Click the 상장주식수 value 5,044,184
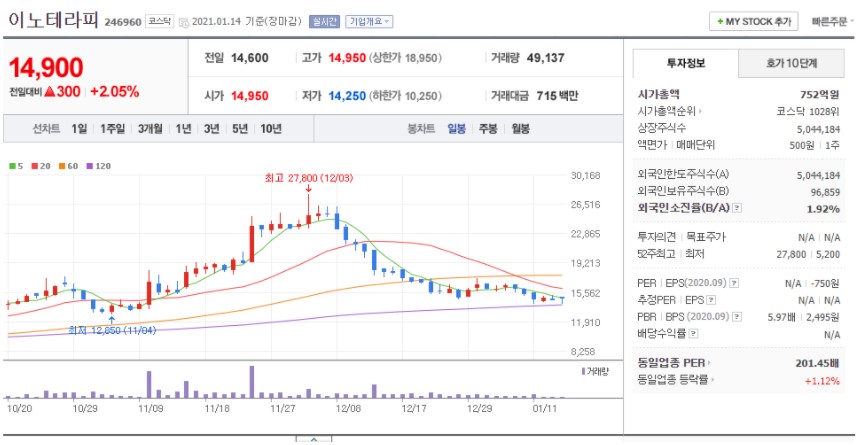Screen dimensions: 857x445 [x=818, y=129]
